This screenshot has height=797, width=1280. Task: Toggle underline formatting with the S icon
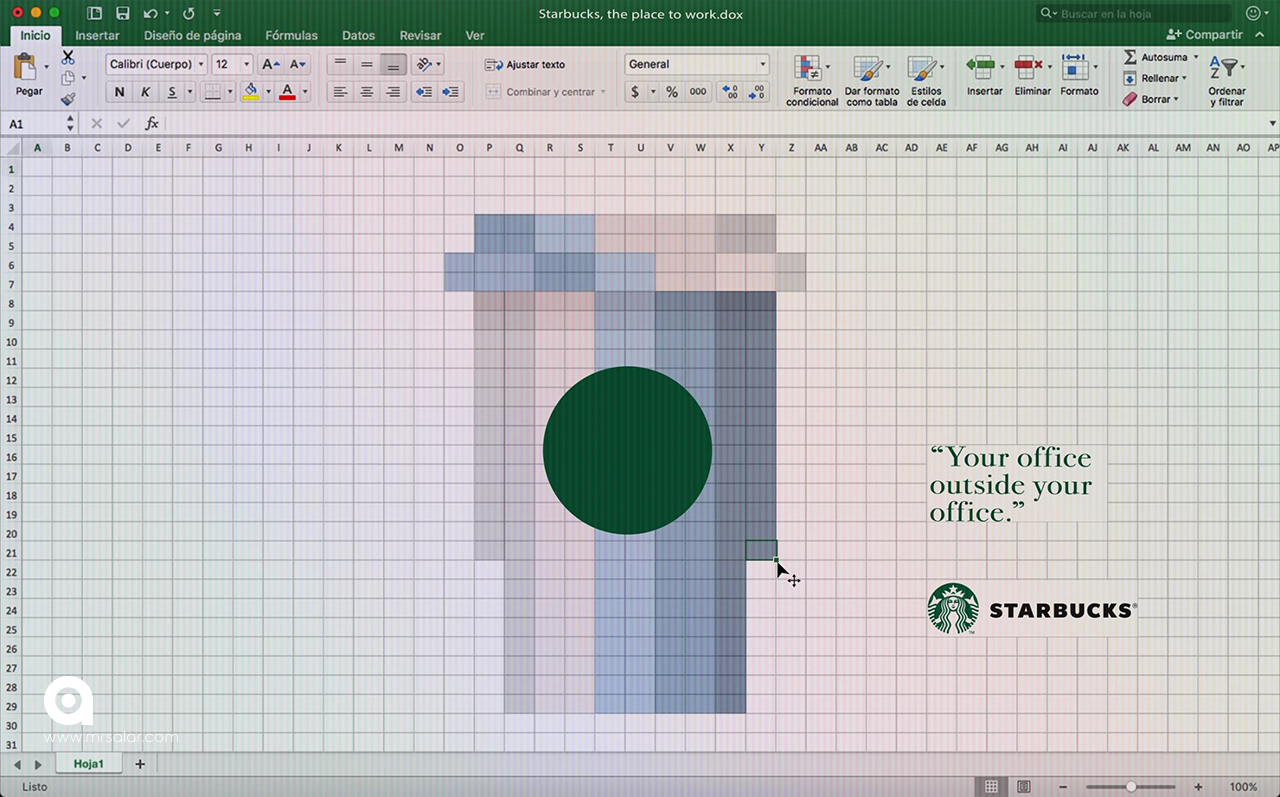tap(169, 91)
